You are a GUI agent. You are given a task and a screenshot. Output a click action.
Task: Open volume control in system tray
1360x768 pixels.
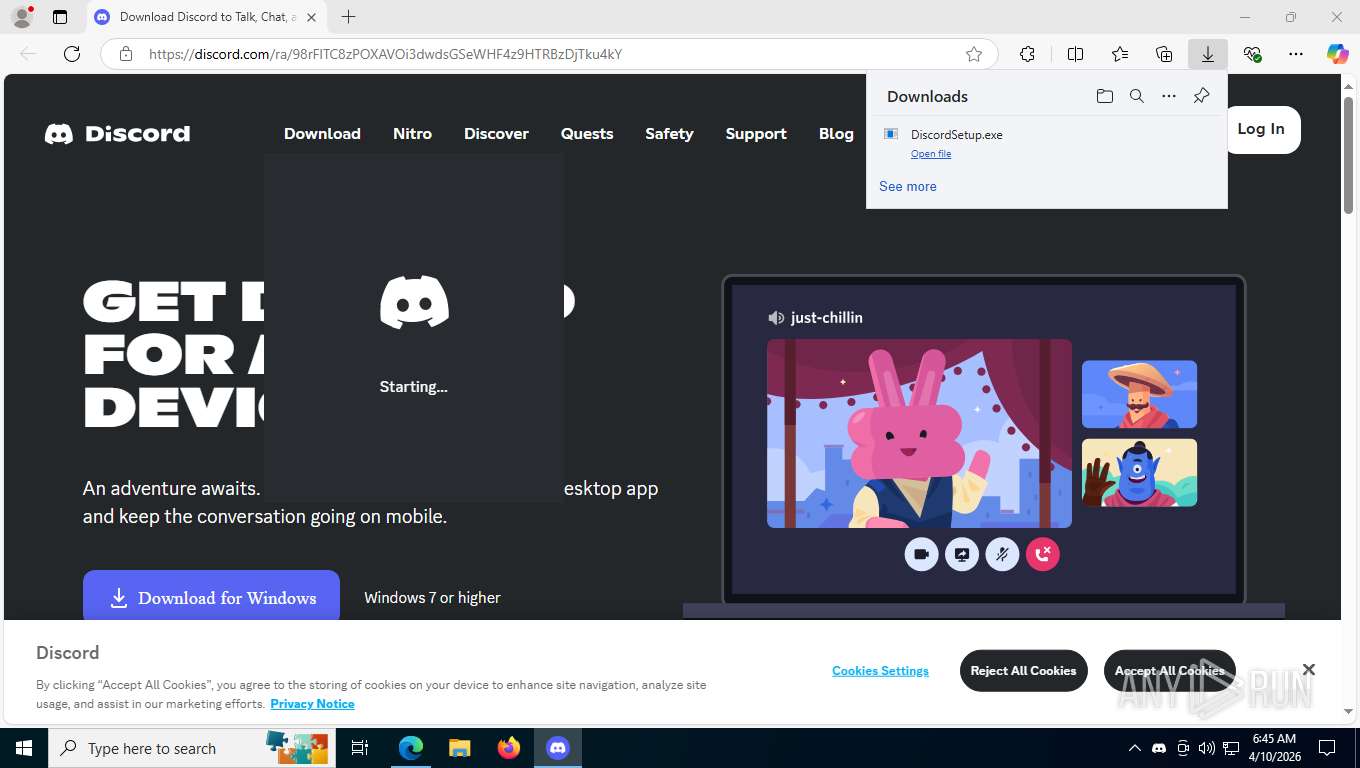click(x=1207, y=748)
